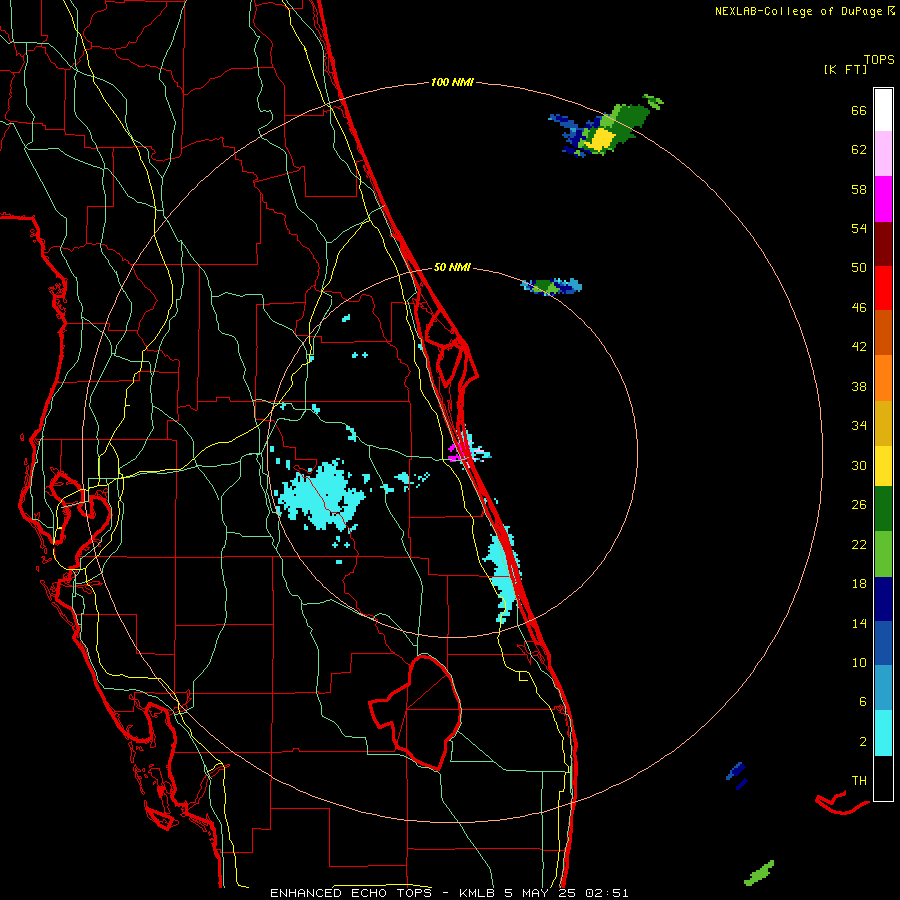Click the 50 NMI range ring label
This screenshot has width=900, height=900.
452,267
